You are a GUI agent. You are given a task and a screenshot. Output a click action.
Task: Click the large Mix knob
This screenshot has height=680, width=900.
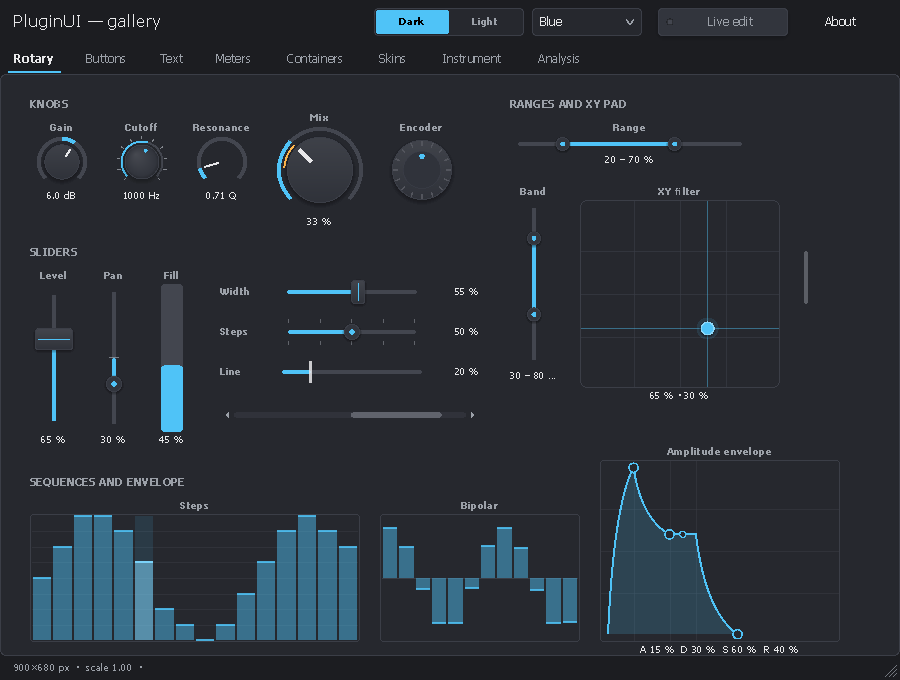pos(319,169)
